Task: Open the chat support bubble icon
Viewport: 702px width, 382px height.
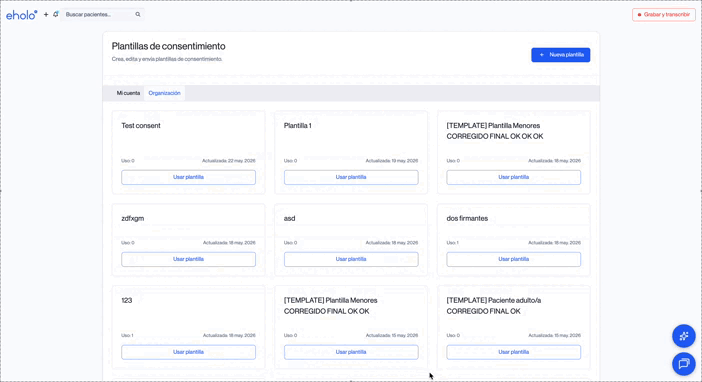Action: 684,364
